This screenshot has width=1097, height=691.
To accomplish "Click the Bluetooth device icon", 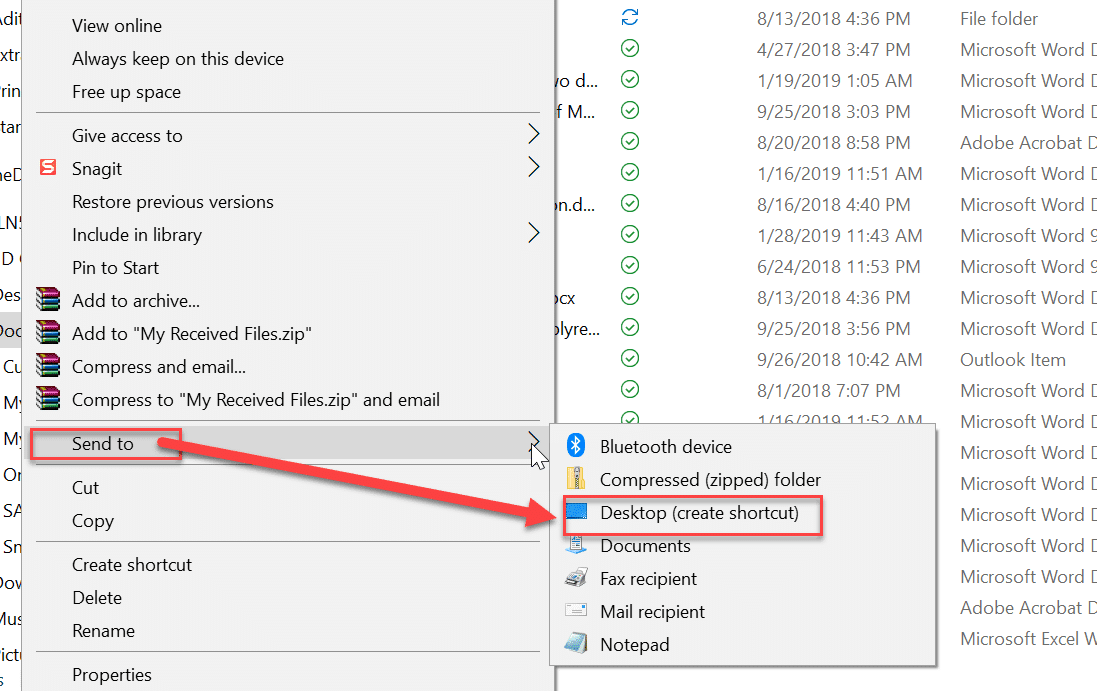I will (576, 446).
